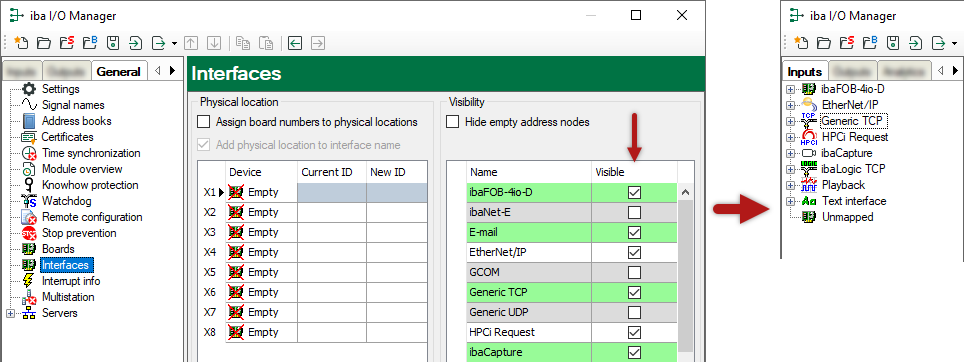The image size is (964, 362).
Task: Click Move down arrow toolbar icon
Action: (214, 43)
